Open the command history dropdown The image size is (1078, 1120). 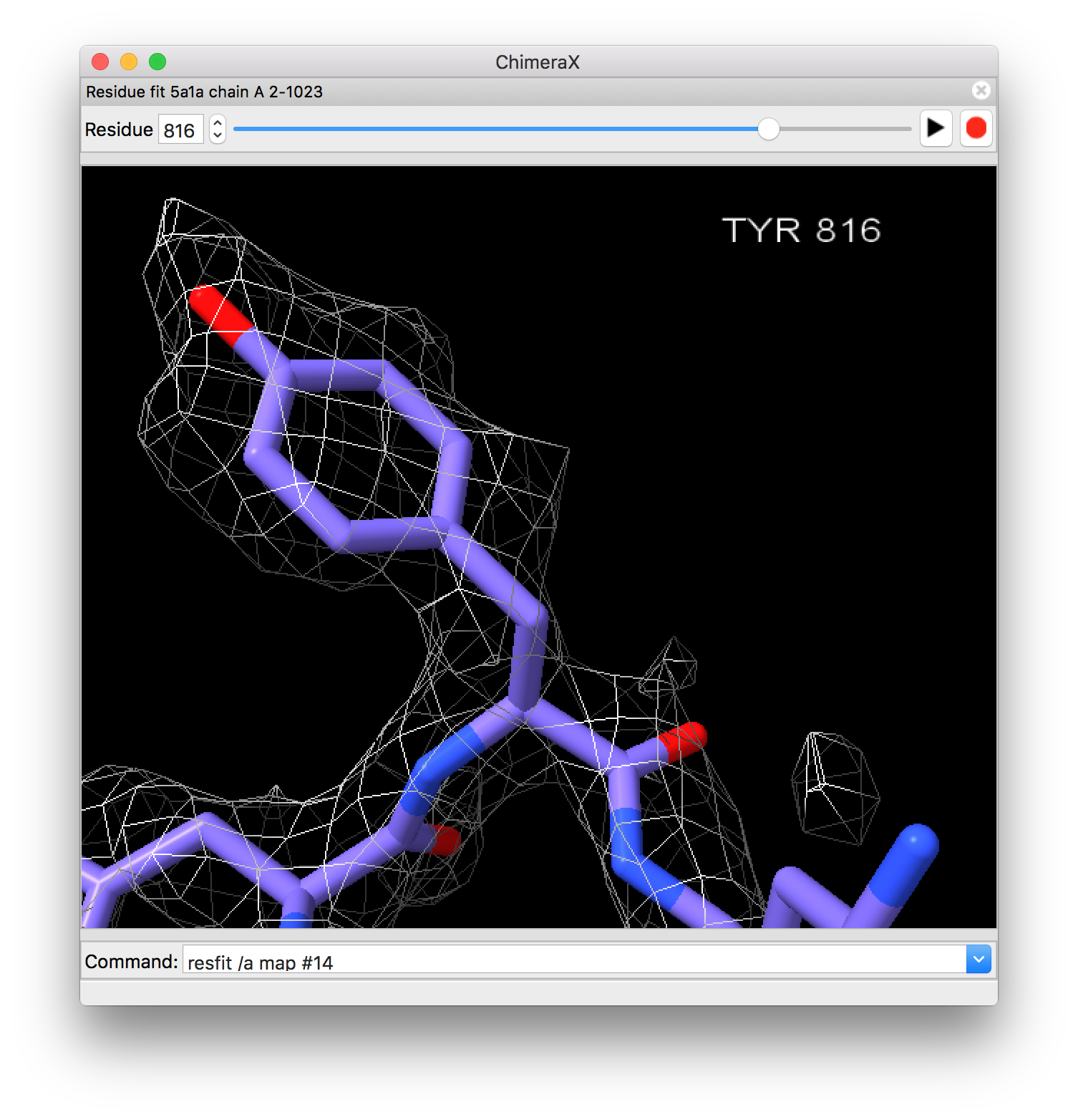(x=978, y=960)
